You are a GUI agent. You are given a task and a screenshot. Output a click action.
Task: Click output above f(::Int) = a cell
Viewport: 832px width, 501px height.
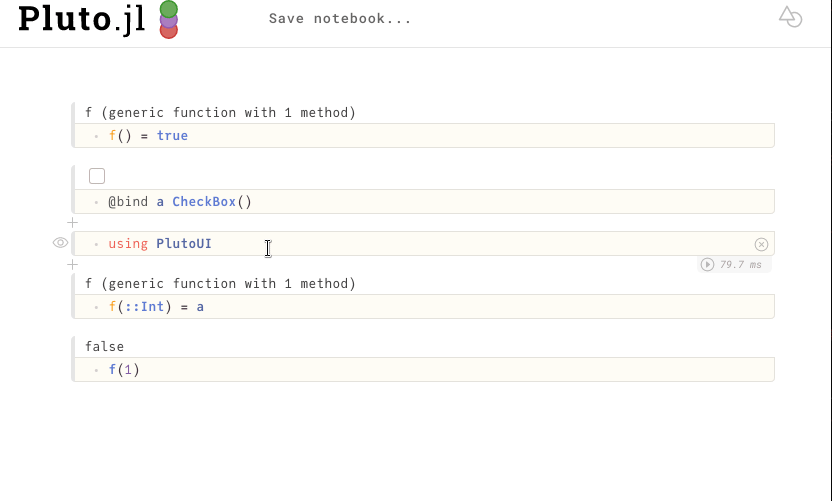[220, 283]
